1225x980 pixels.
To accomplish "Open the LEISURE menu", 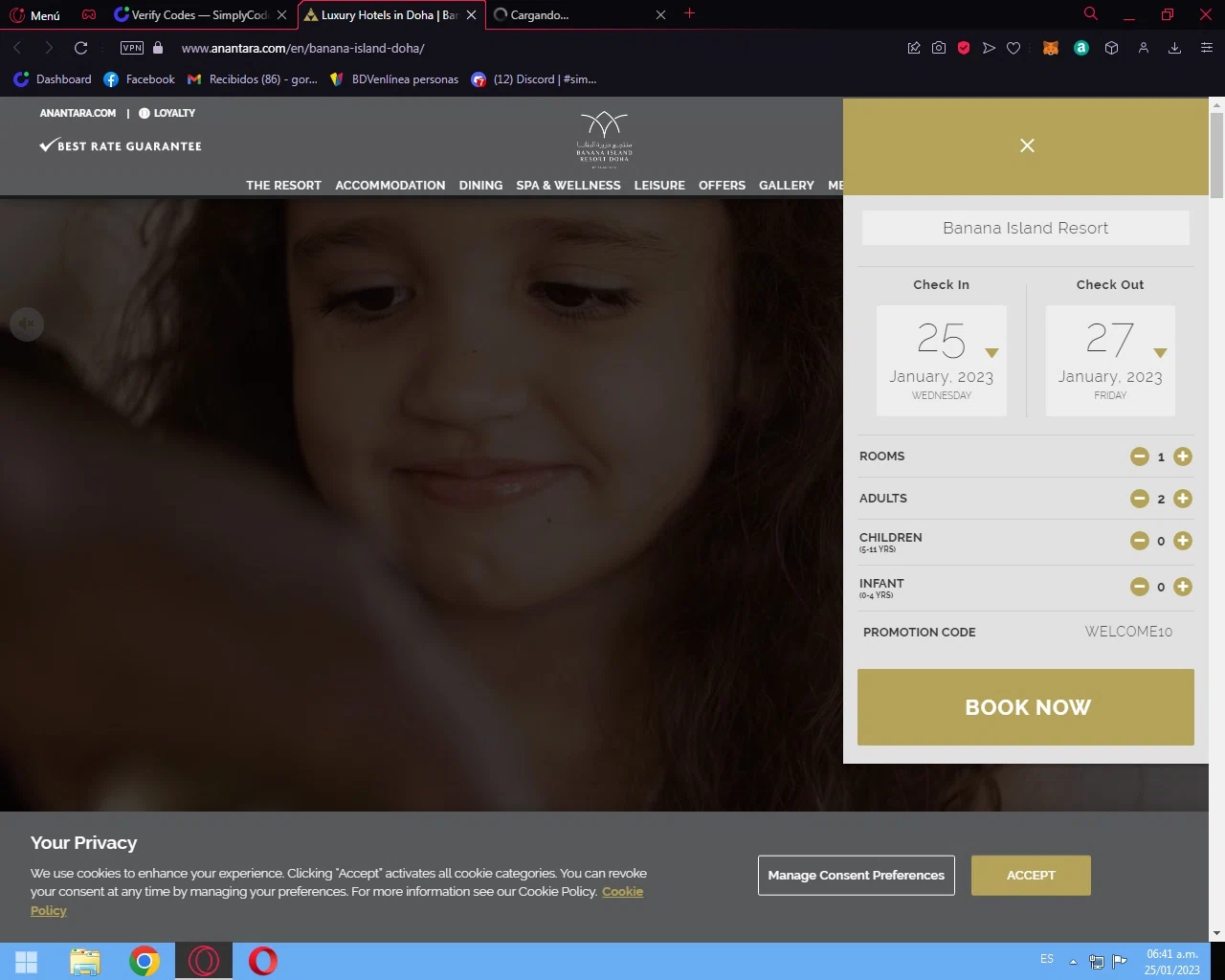I will click(659, 186).
